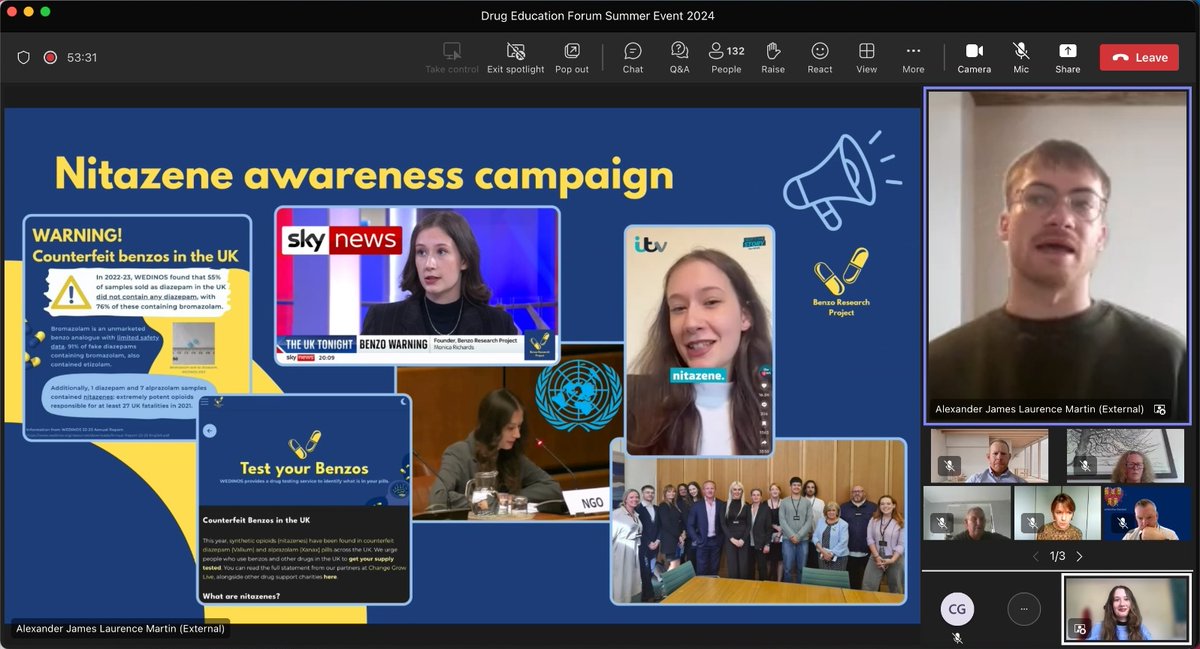Click the red recording indicator
Screen dimensions: 1200x649
click(x=50, y=58)
